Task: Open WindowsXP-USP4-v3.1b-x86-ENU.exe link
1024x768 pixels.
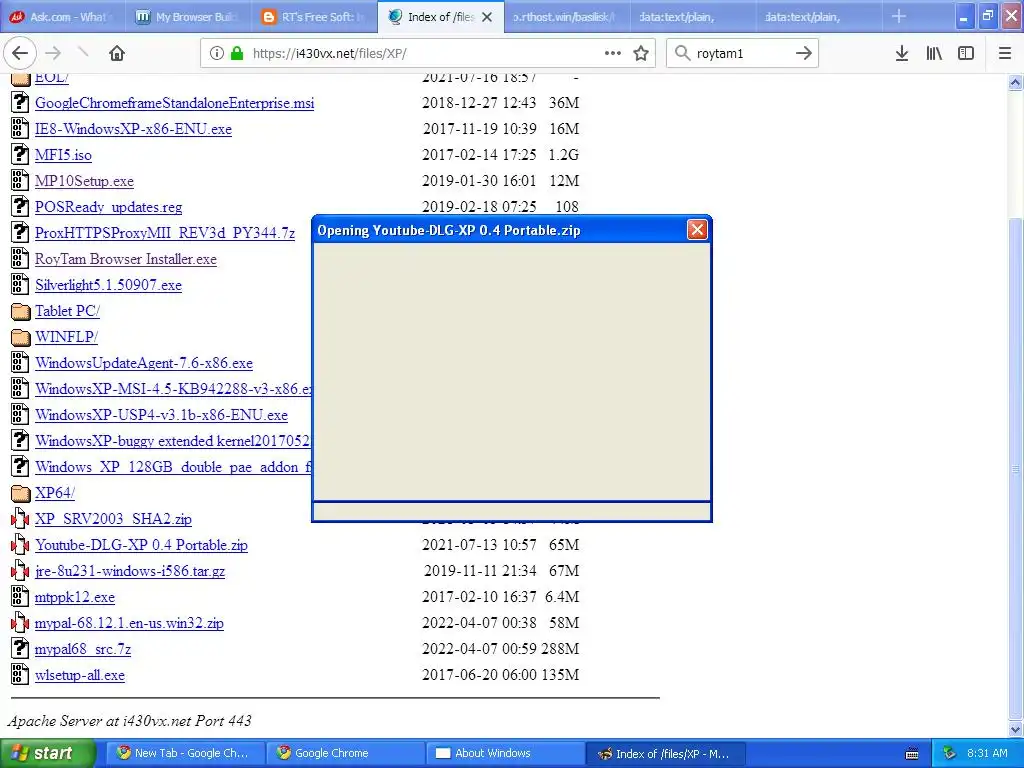Action: point(161,415)
